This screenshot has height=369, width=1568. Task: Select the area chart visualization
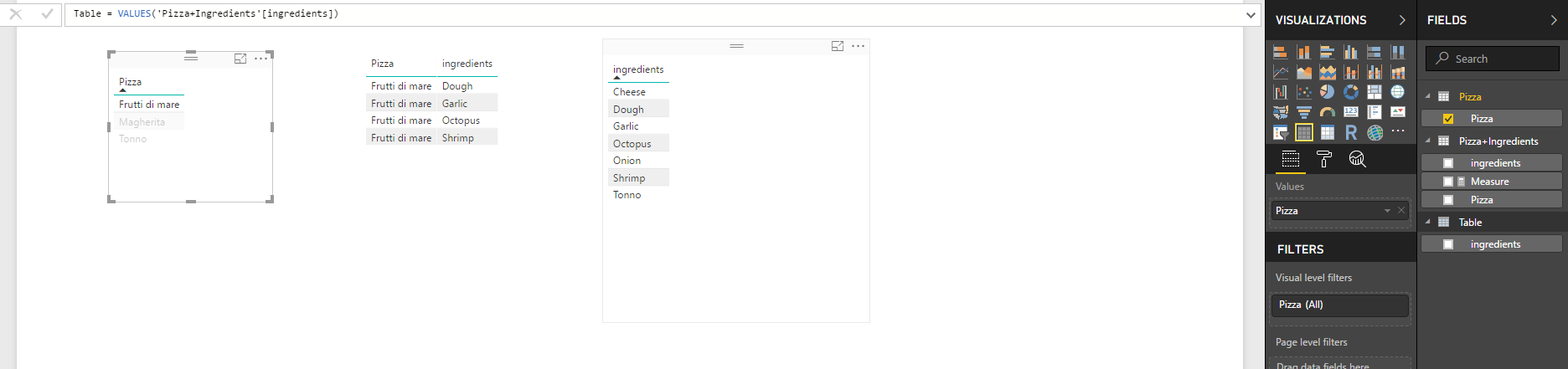coord(1304,72)
